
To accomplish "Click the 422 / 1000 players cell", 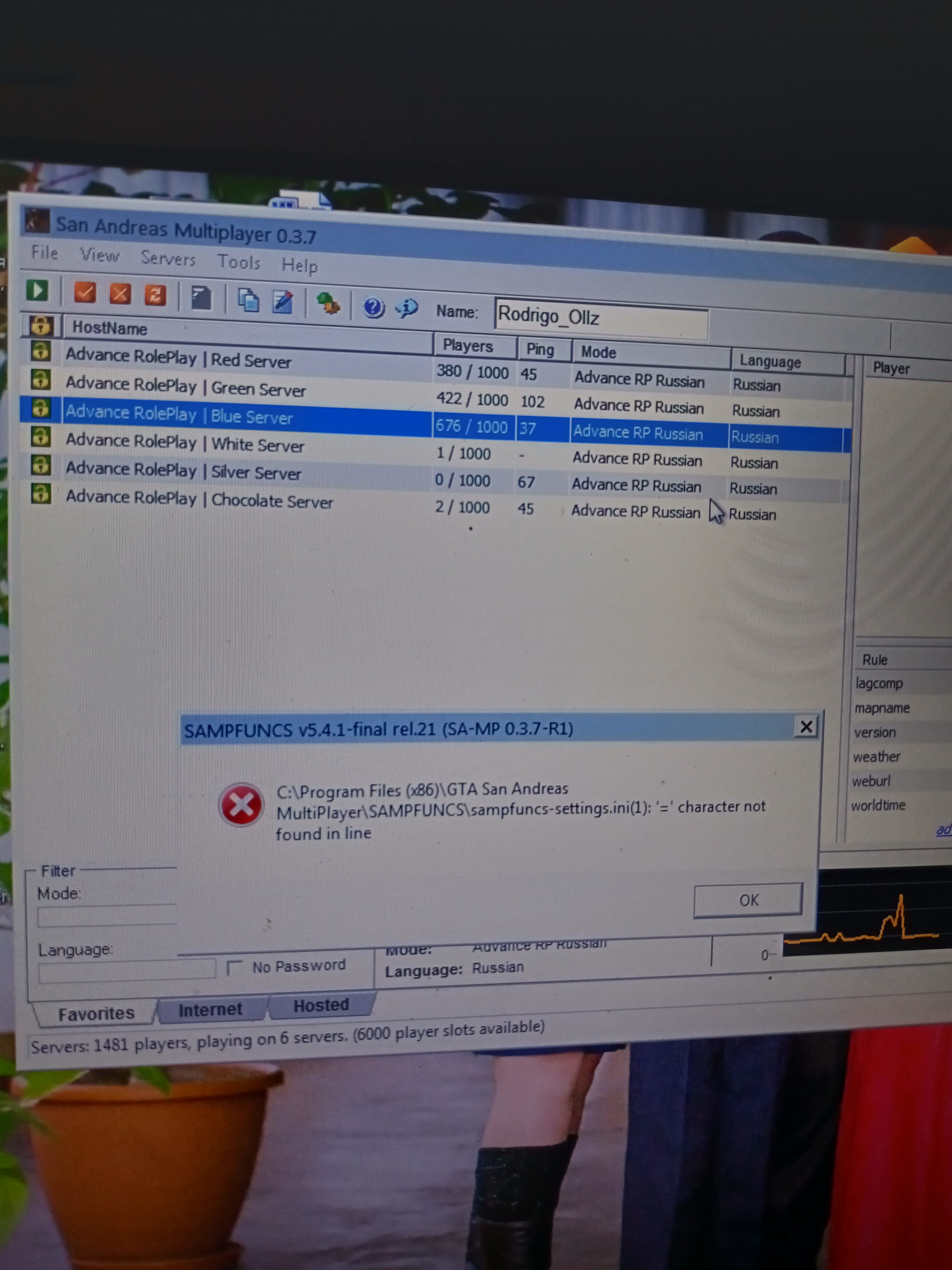I will tap(472, 399).
